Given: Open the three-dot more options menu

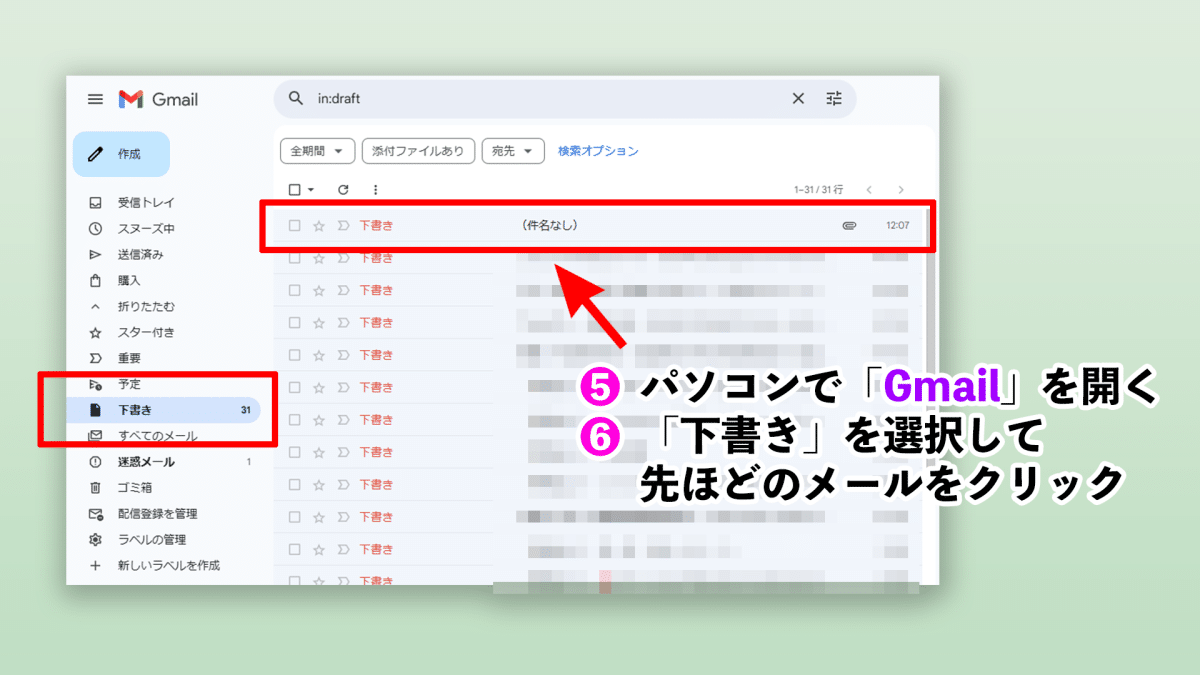Looking at the screenshot, I should 375,189.
